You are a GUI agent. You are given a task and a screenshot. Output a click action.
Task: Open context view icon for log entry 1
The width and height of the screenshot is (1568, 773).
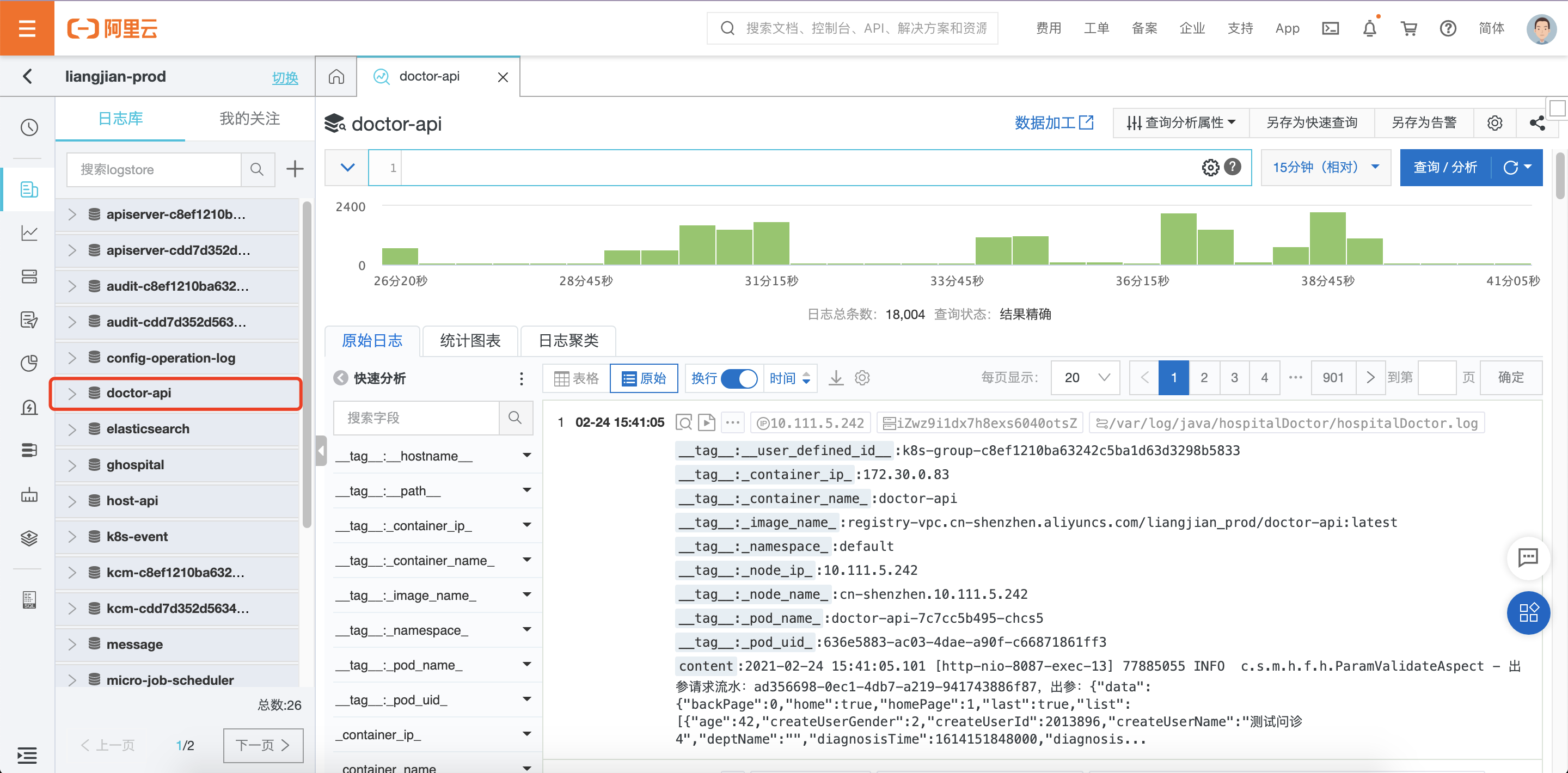[684, 422]
